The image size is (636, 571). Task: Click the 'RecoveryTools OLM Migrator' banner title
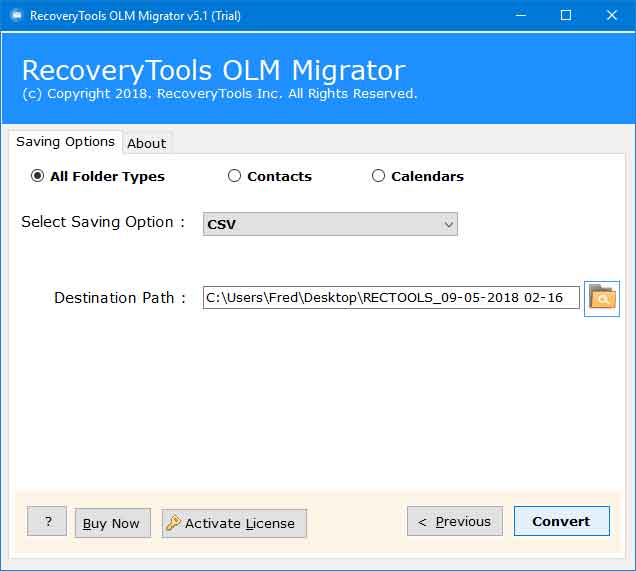pos(214,71)
